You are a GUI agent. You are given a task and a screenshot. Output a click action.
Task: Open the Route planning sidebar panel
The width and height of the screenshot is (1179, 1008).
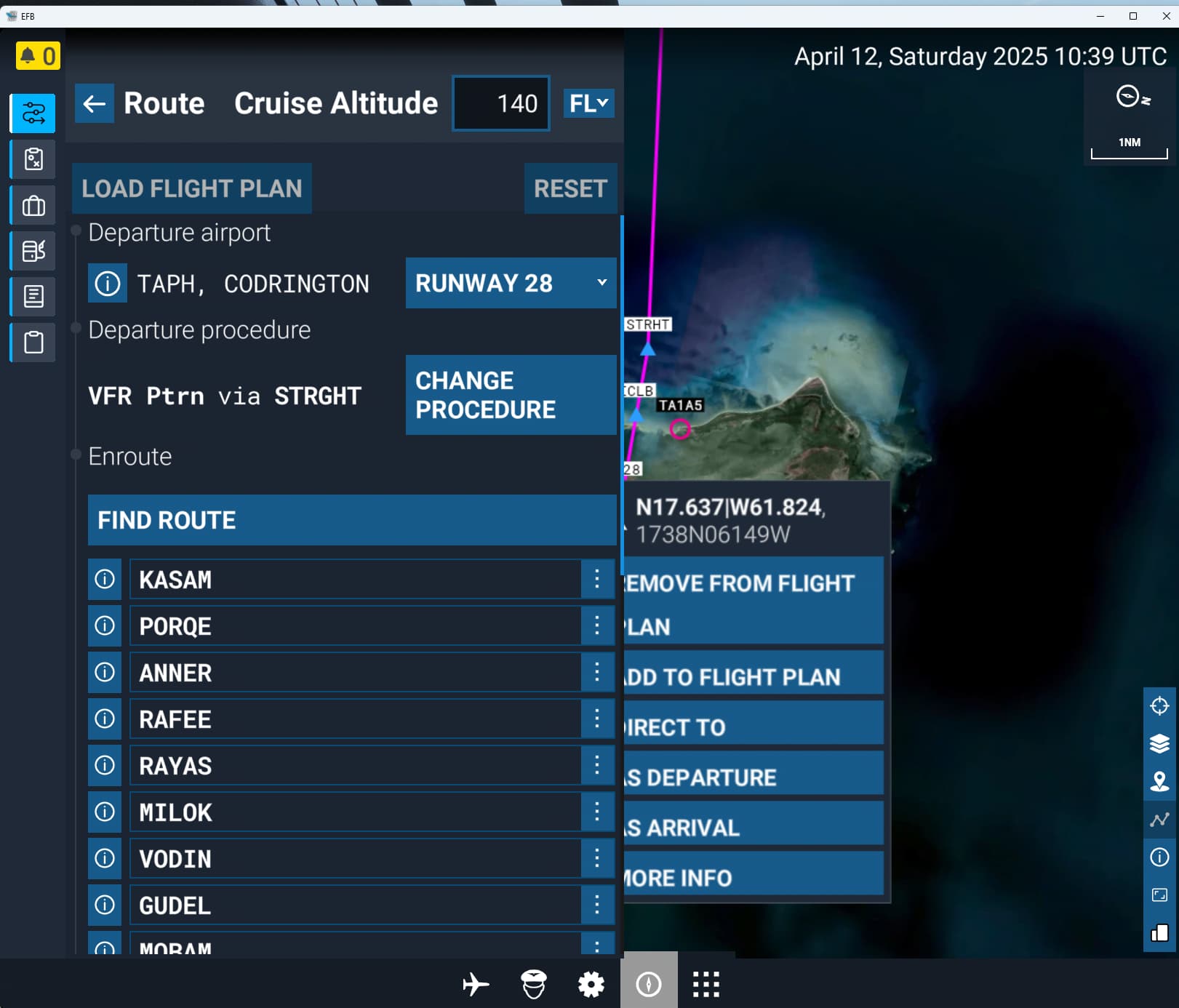click(x=31, y=113)
